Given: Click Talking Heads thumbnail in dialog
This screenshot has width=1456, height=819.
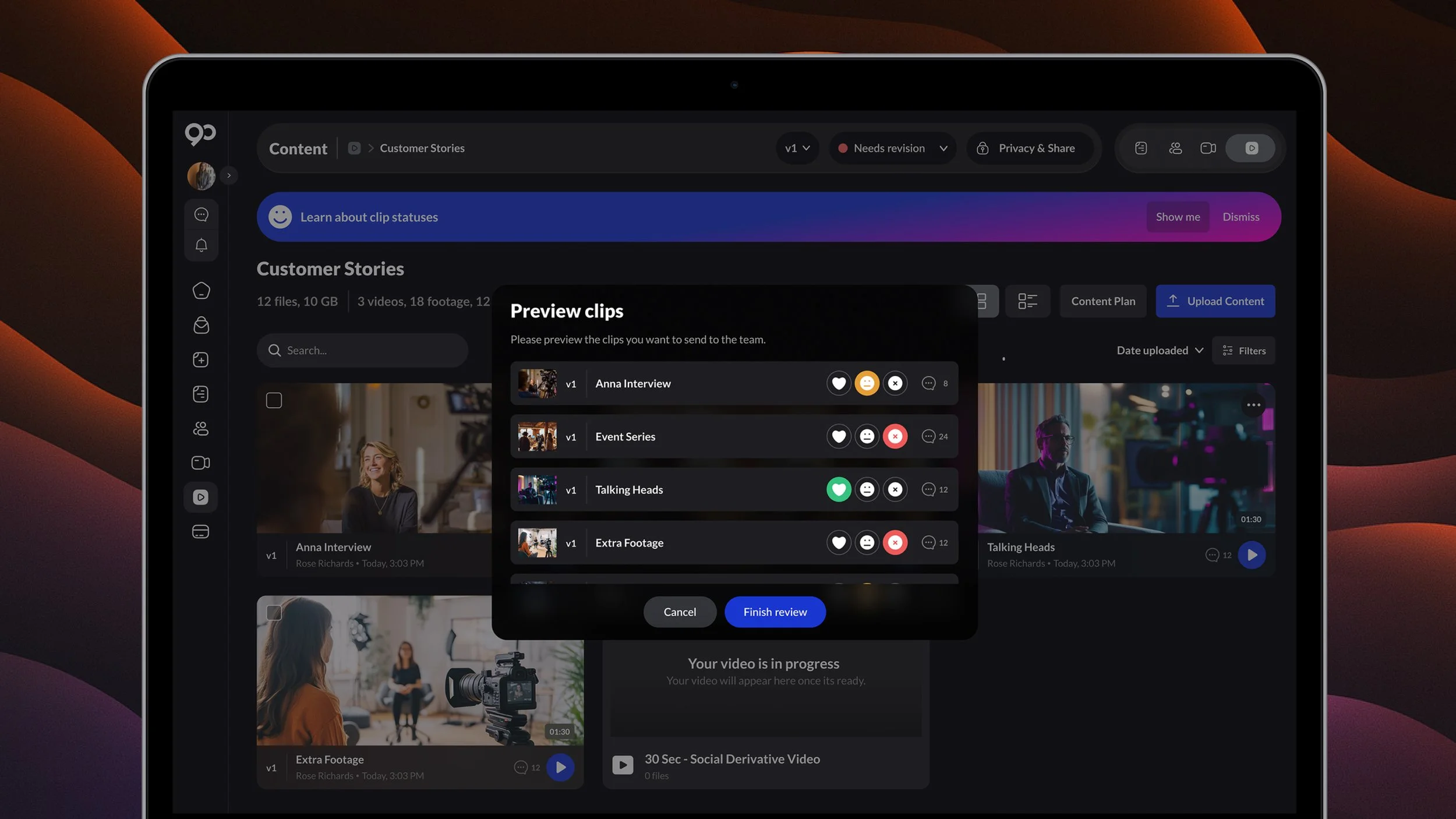Looking at the screenshot, I should pyautogui.click(x=537, y=489).
